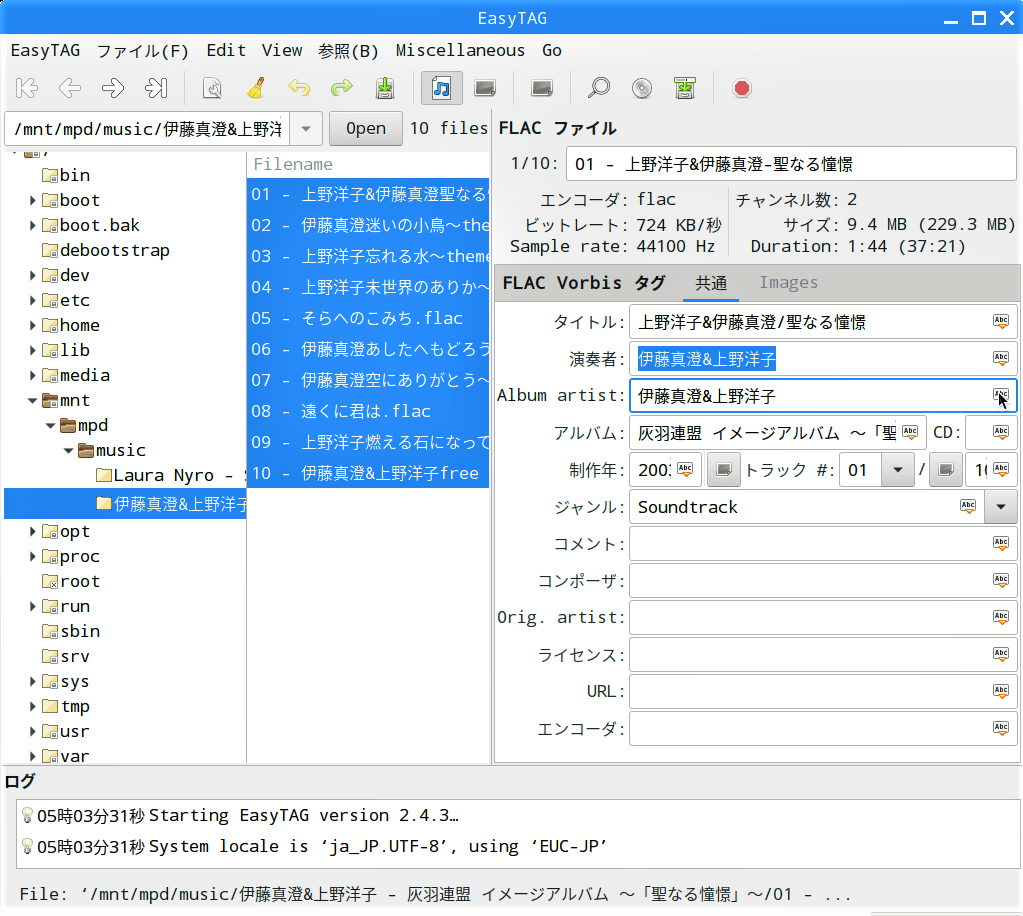This screenshot has width=1023, height=916.
Task: Apply ライセンス to selected files
Action: (x=1001, y=654)
